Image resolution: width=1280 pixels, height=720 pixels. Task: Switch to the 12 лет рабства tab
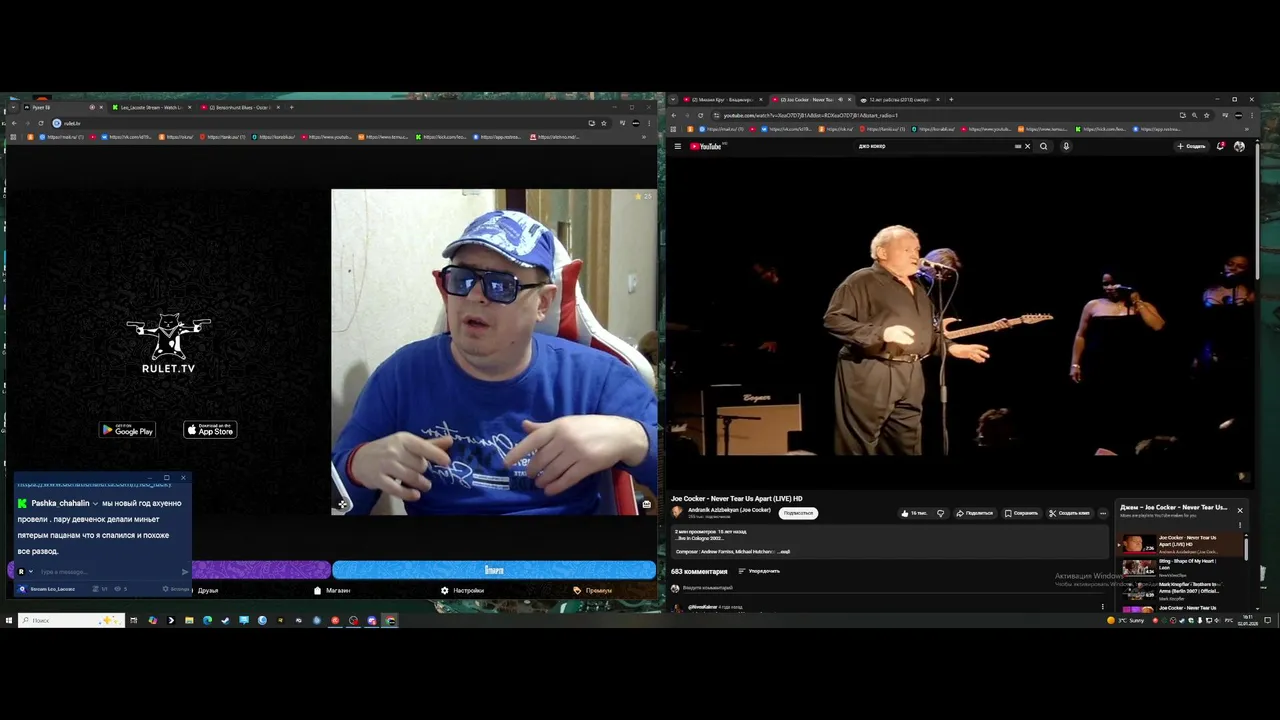(898, 100)
